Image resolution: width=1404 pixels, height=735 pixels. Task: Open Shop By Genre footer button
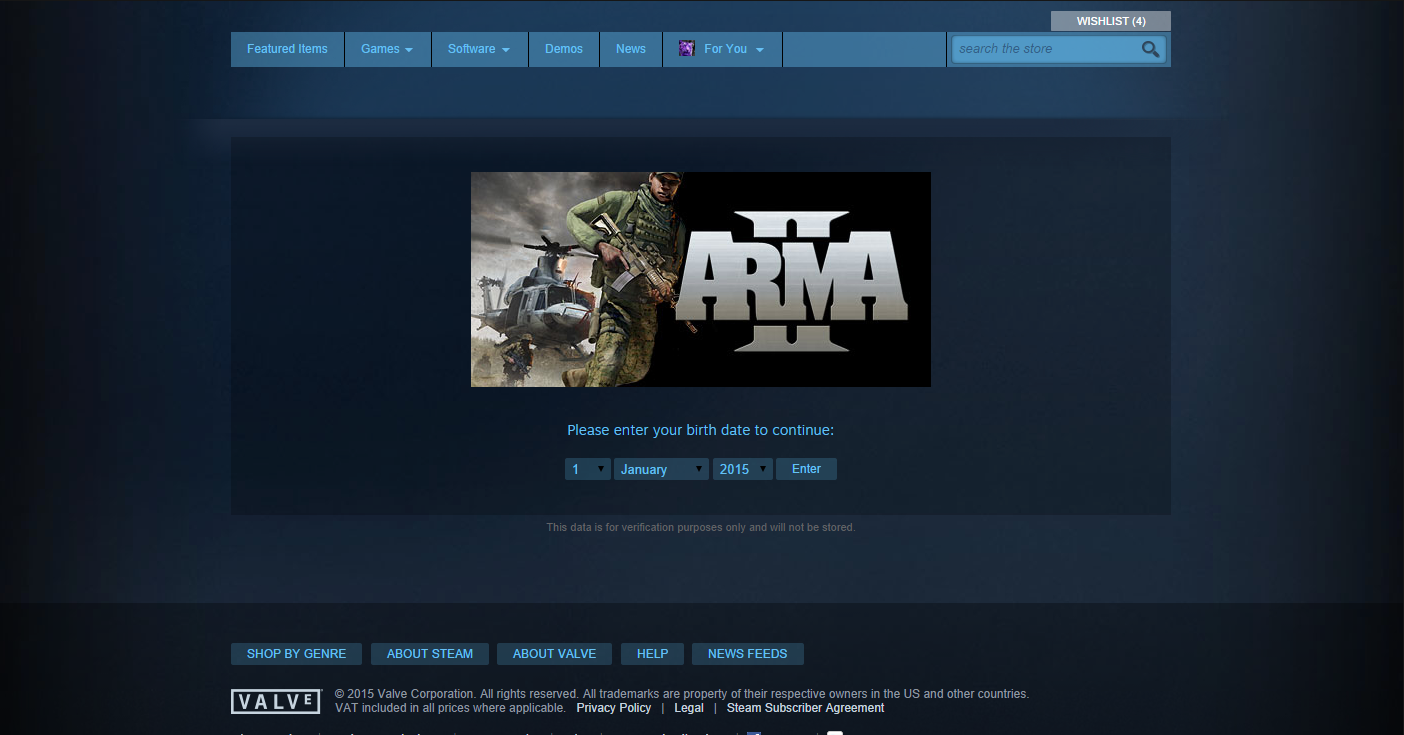pos(297,654)
